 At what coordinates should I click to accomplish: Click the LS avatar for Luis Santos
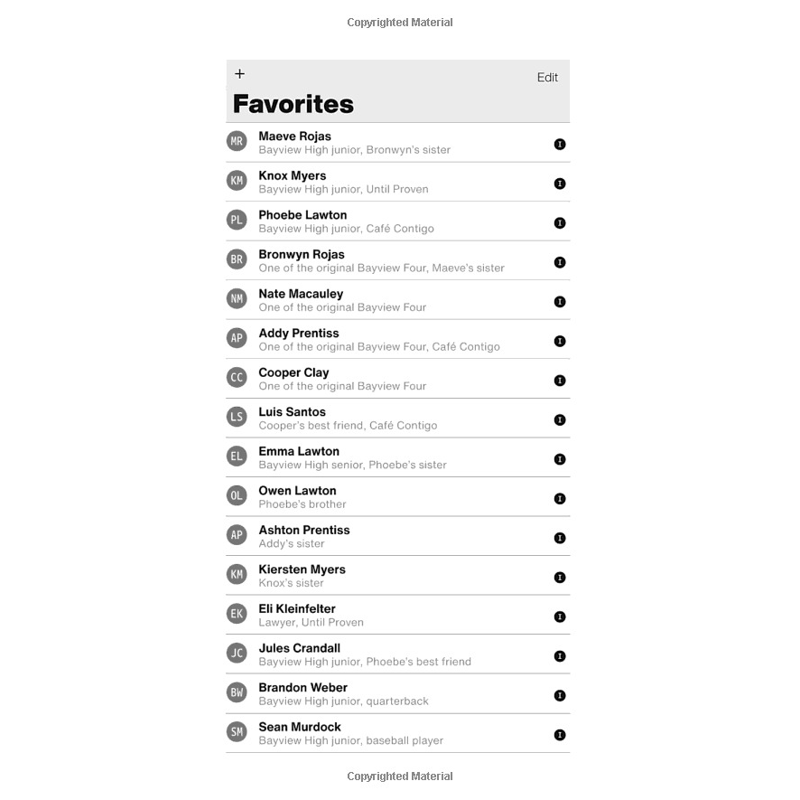(237, 417)
